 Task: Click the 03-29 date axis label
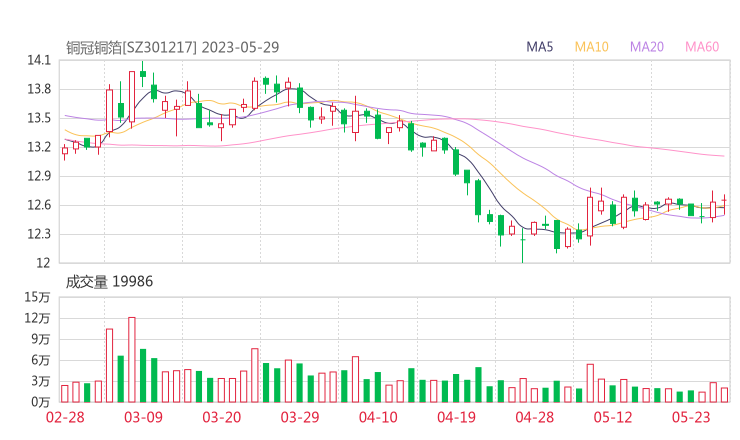click(300, 417)
